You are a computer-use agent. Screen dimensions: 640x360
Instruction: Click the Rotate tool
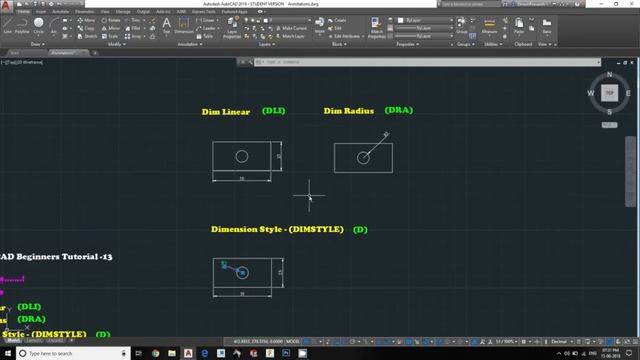pyautogui.click(x=111, y=20)
